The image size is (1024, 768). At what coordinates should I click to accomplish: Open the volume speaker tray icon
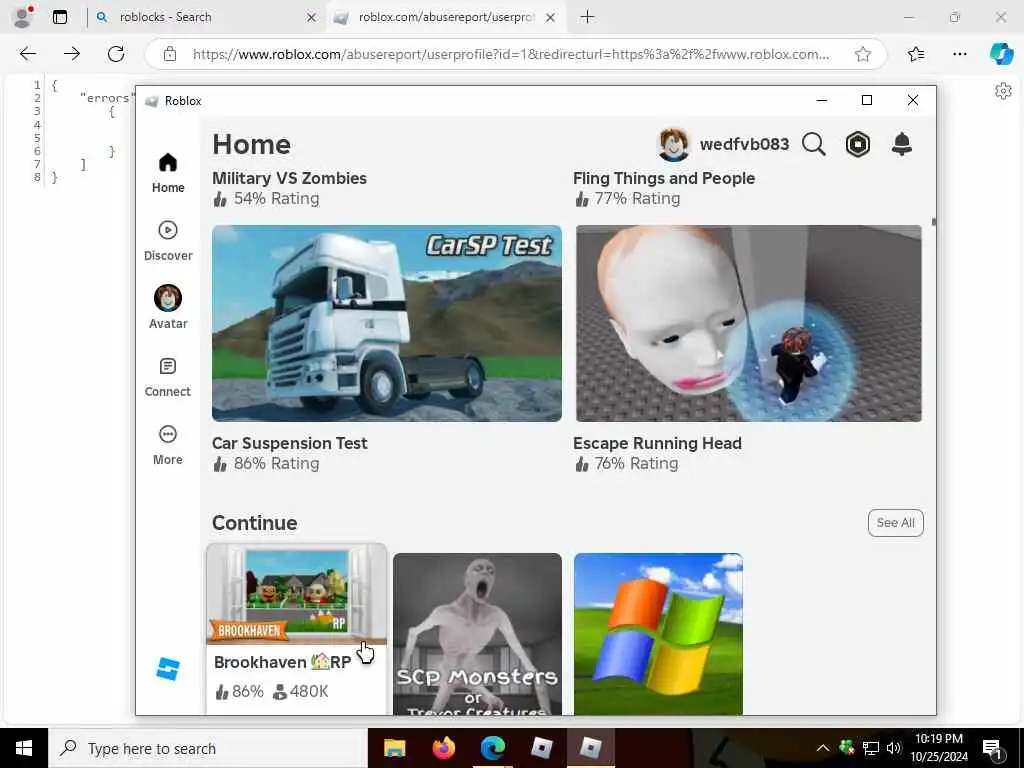pyautogui.click(x=893, y=748)
